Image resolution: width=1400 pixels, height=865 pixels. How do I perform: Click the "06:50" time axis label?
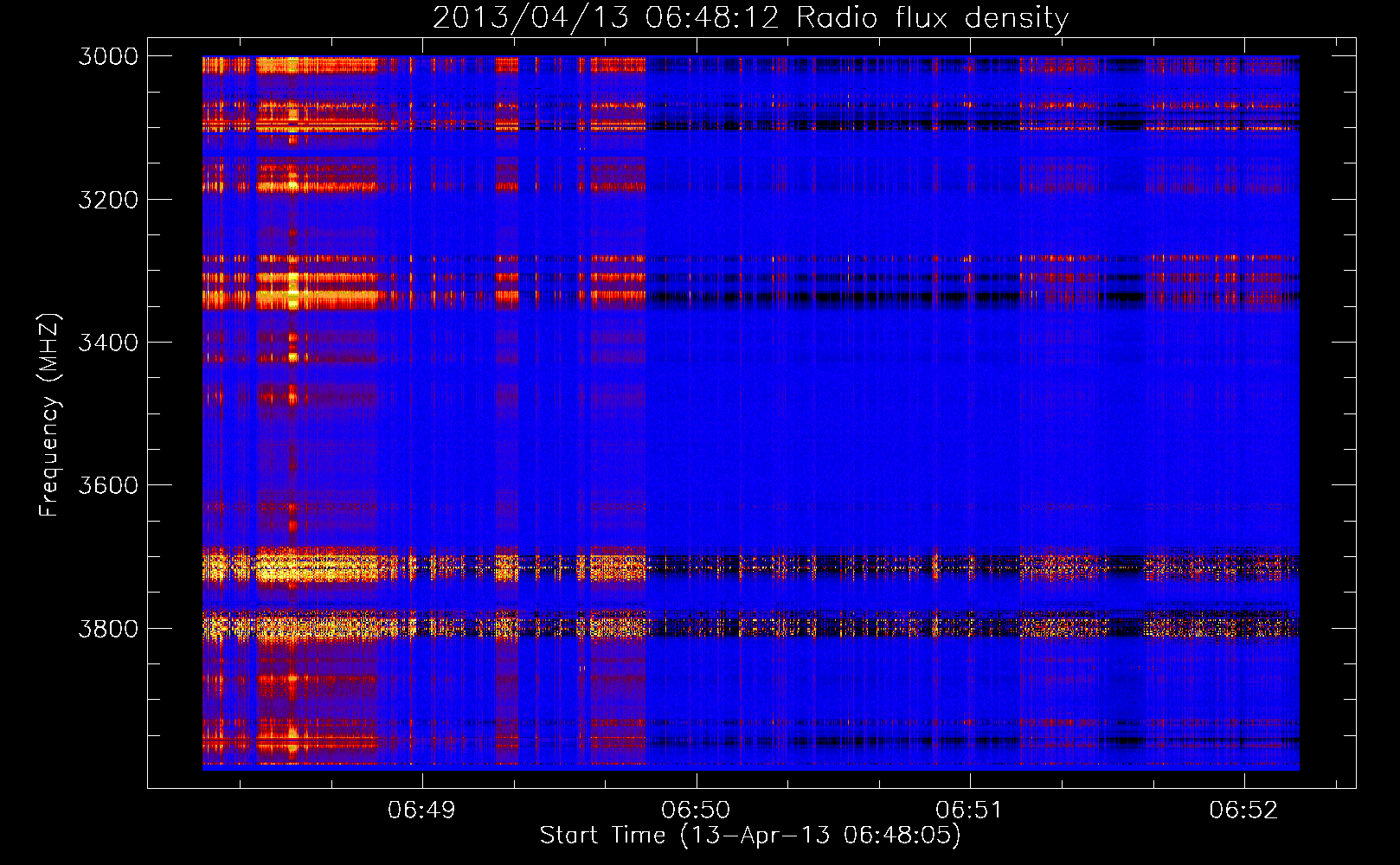pyautogui.click(x=696, y=811)
